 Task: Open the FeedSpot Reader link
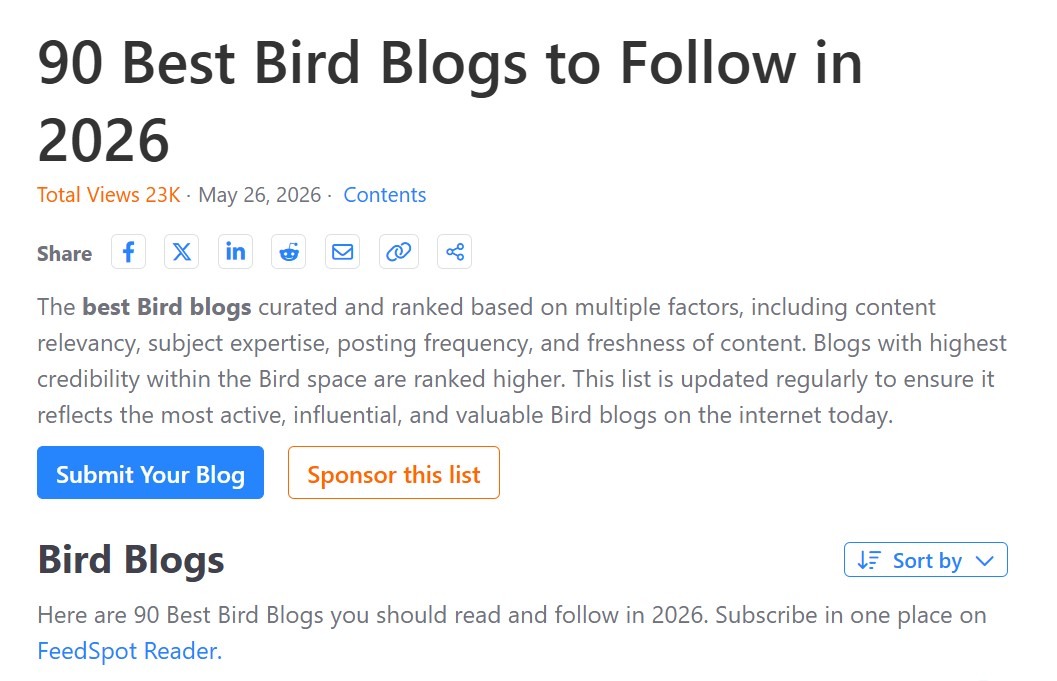click(129, 651)
